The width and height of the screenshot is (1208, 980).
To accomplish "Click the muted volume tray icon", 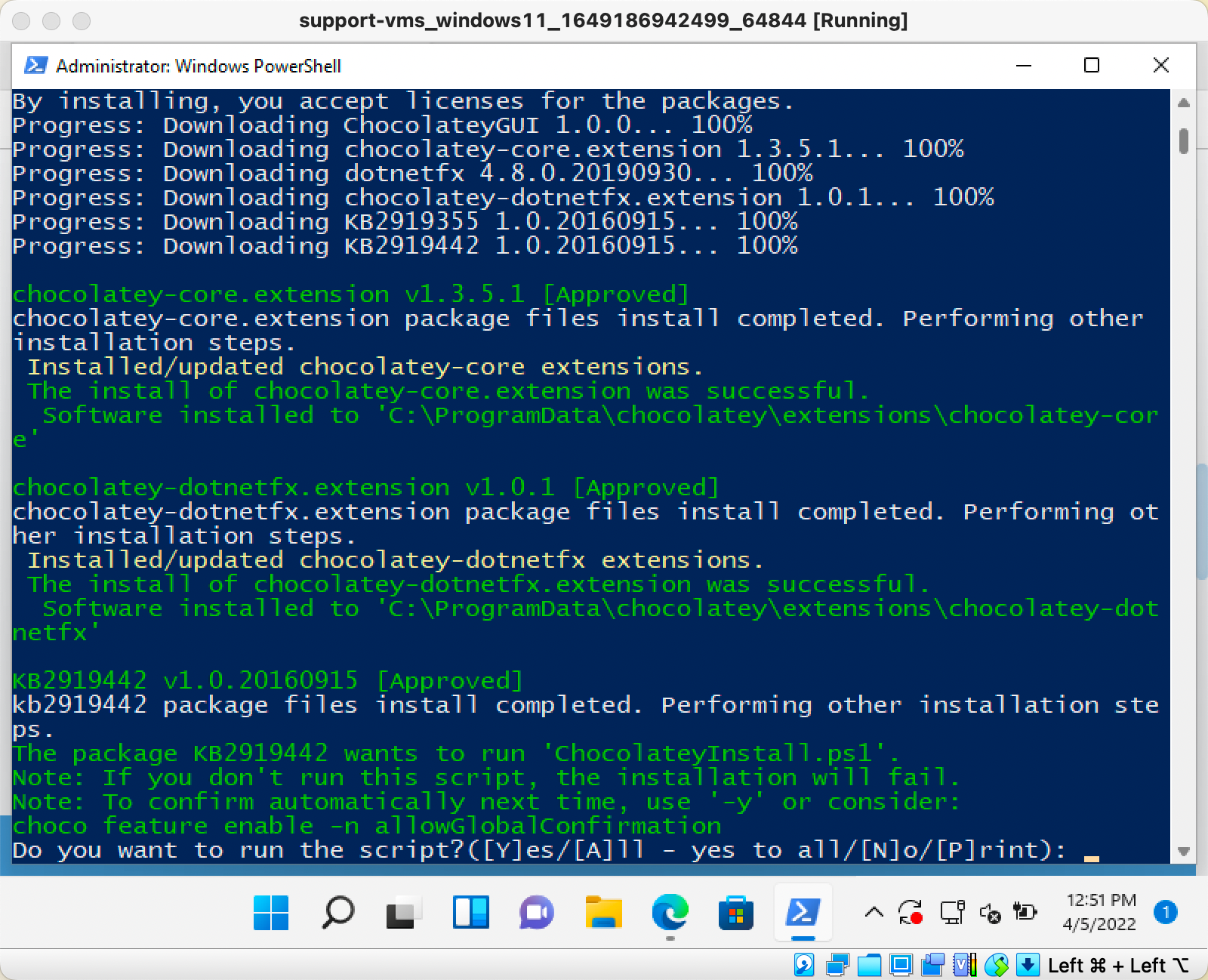I will (990, 913).
